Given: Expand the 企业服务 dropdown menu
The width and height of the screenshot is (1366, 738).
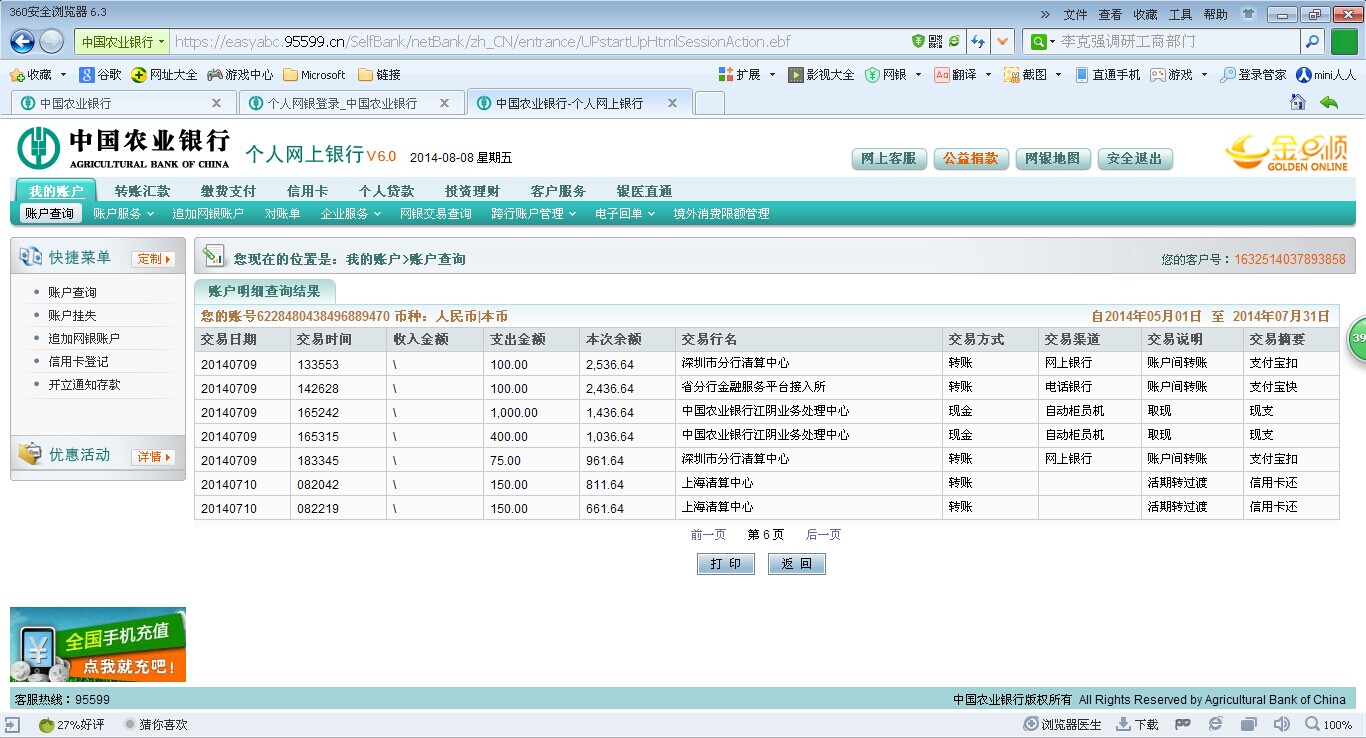Looking at the screenshot, I should pyautogui.click(x=350, y=214).
